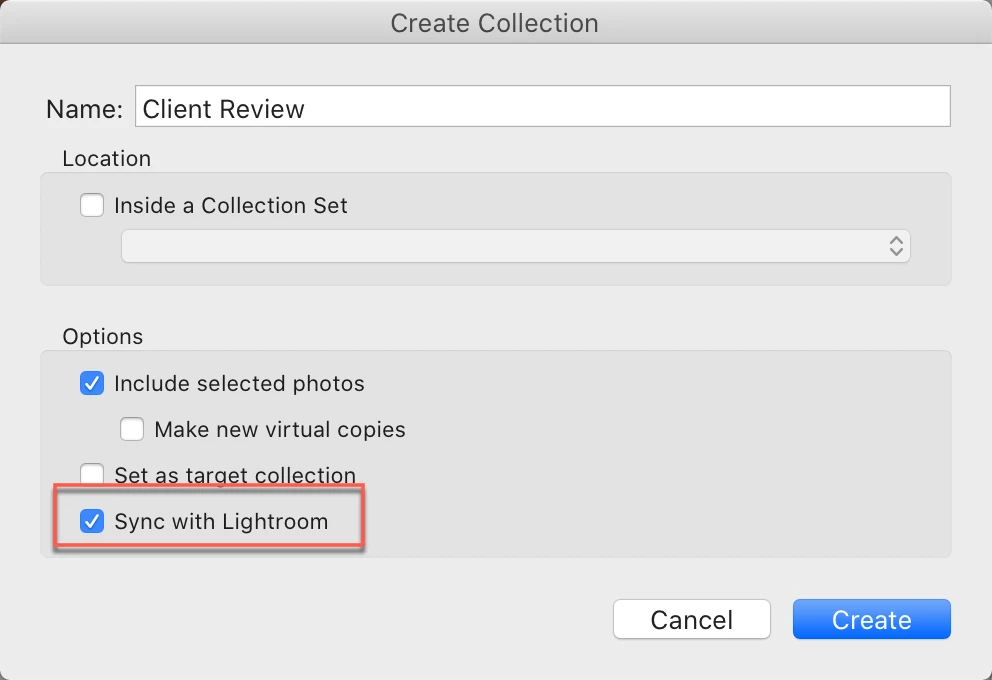Click the Options section heading
The width and height of the screenshot is (992, 680).
pyautogui.click(x=102, y=337)
